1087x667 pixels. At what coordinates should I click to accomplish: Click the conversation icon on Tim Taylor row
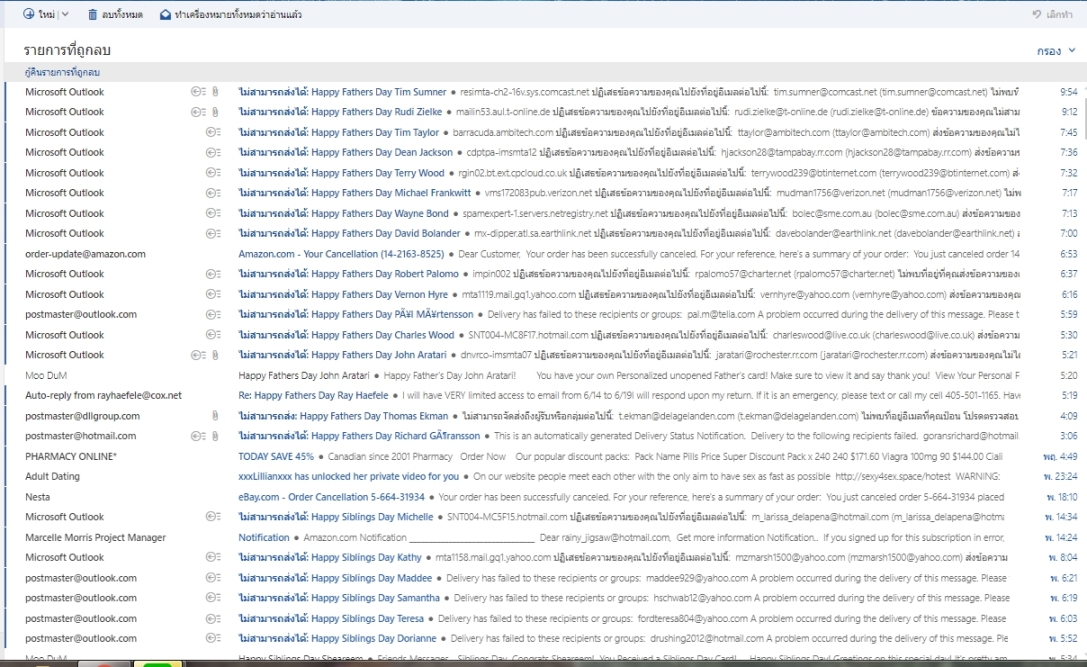213,132
